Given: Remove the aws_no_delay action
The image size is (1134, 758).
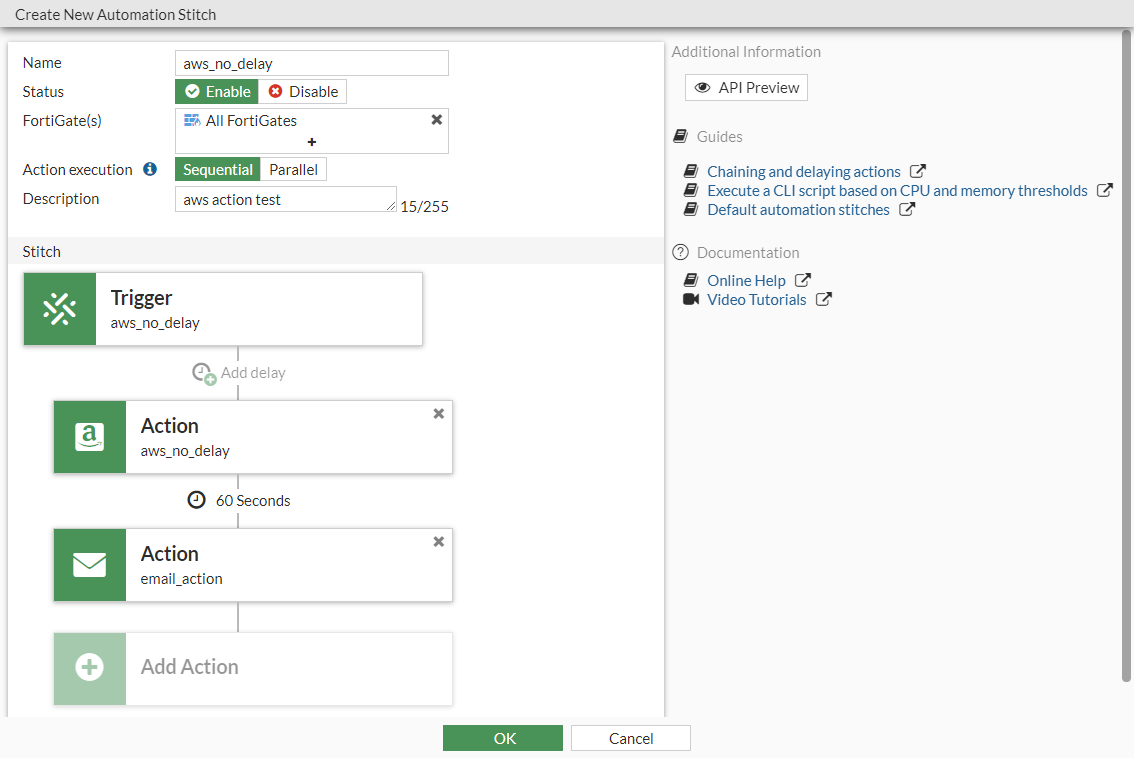Looking at the screenshot, I should pyautogui.click(x=438, y=414).
